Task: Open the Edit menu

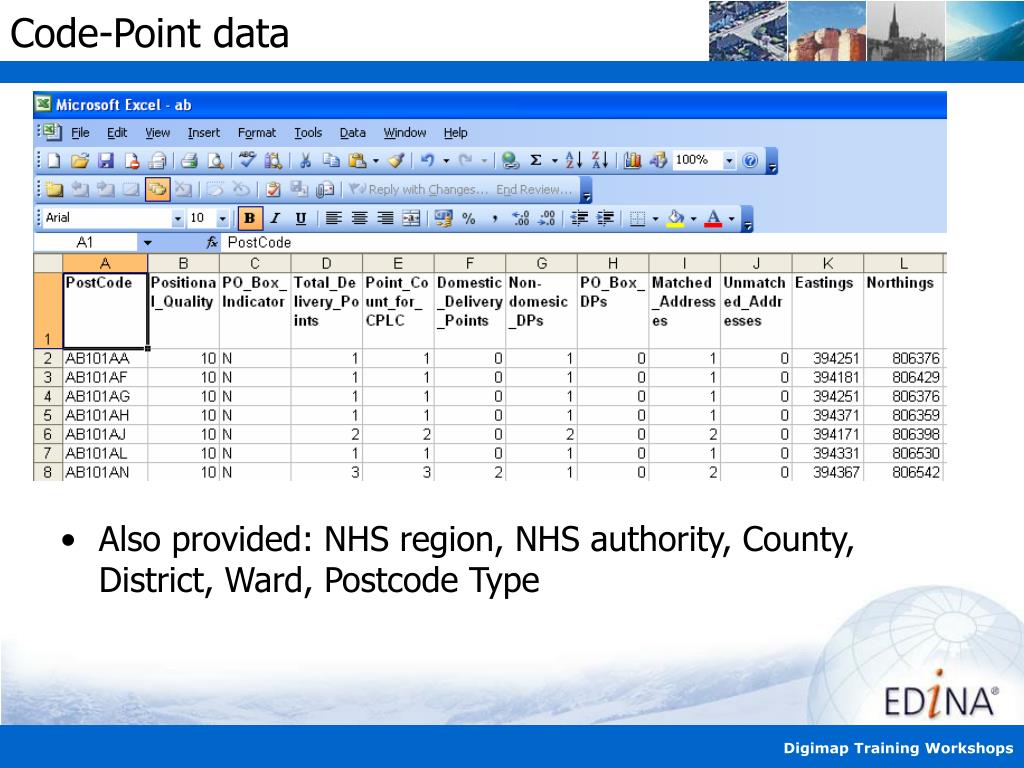Action: tap(117, 133)
